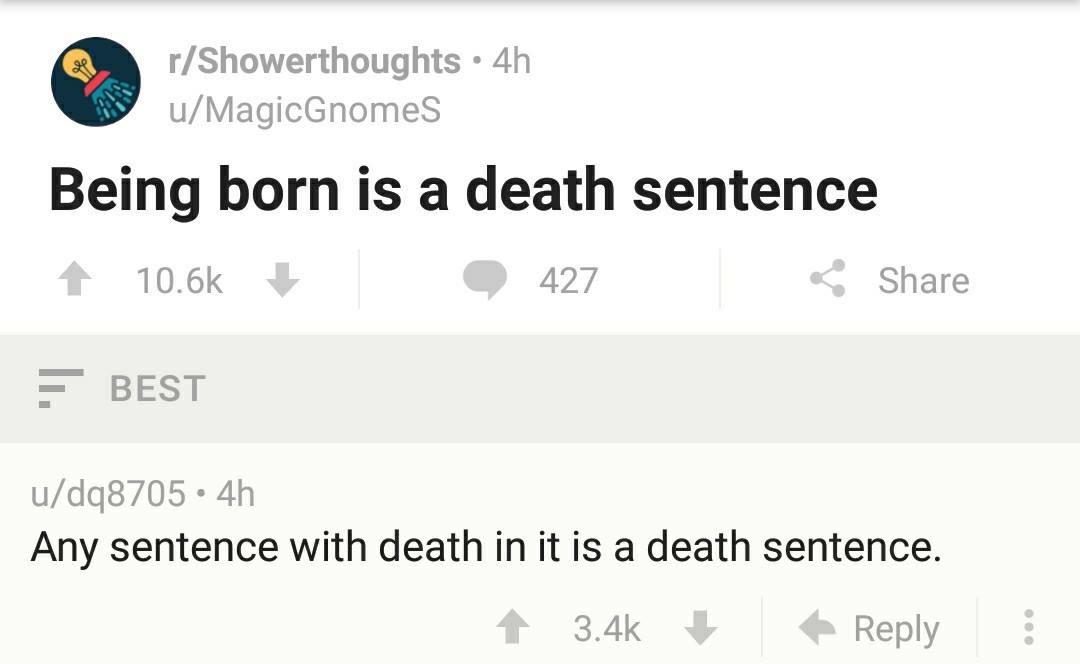Click the reply arrow icon
Screen dimensions: 1080x664
[818, 627]
